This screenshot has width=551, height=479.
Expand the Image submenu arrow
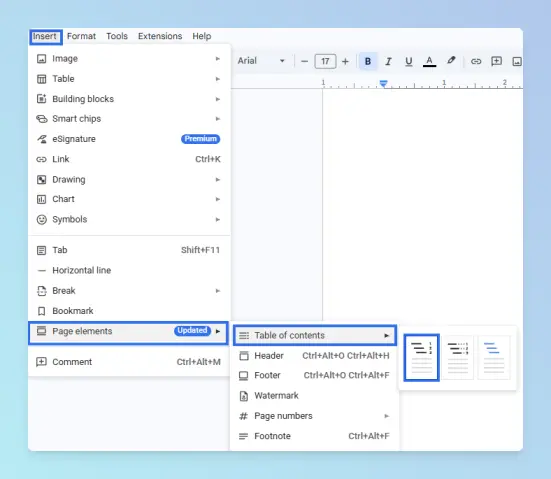pos(218,59)
